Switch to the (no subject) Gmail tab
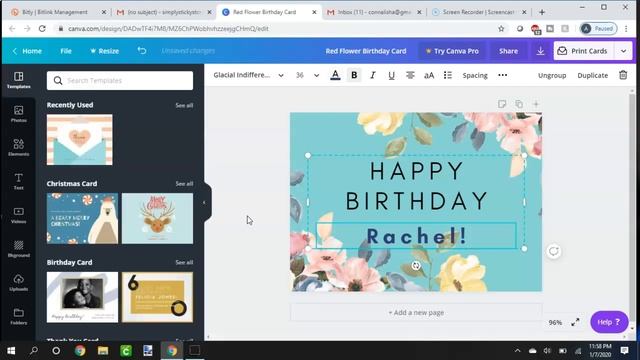The height and width of the screenshot is (360, 640). pos(164,12)
